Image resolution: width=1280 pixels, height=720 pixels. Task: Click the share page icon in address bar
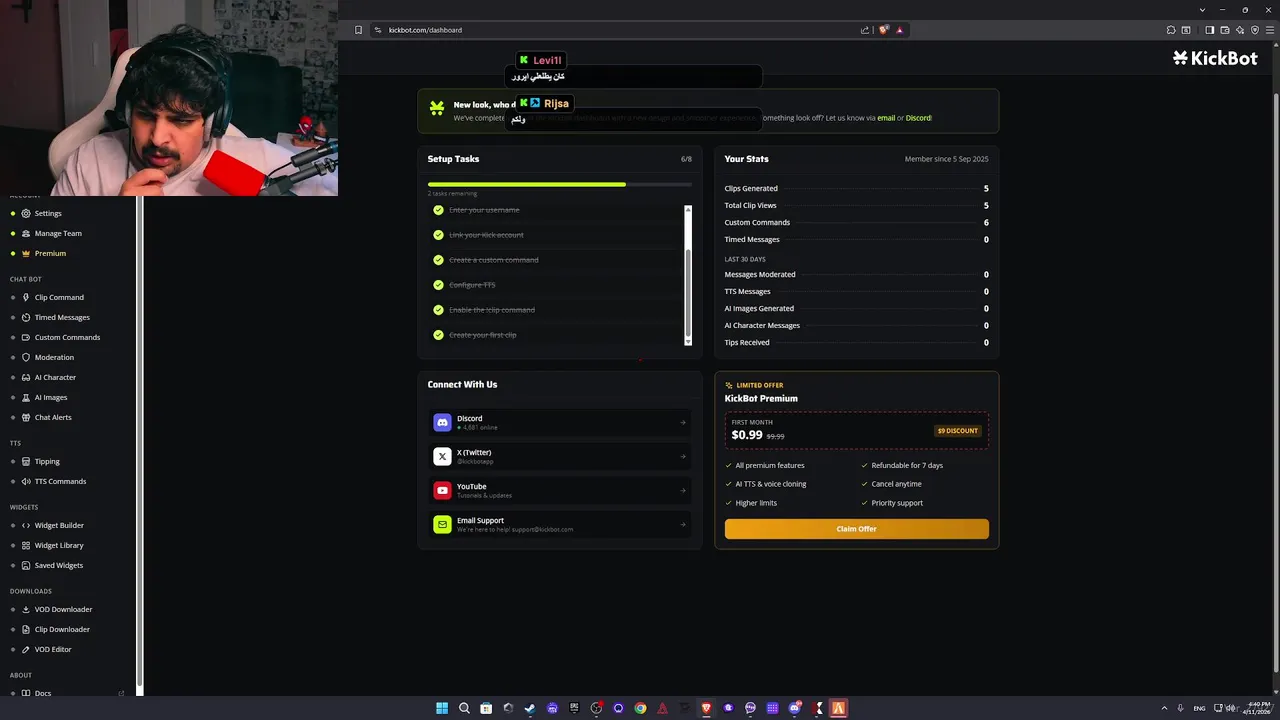coord(865,30)
